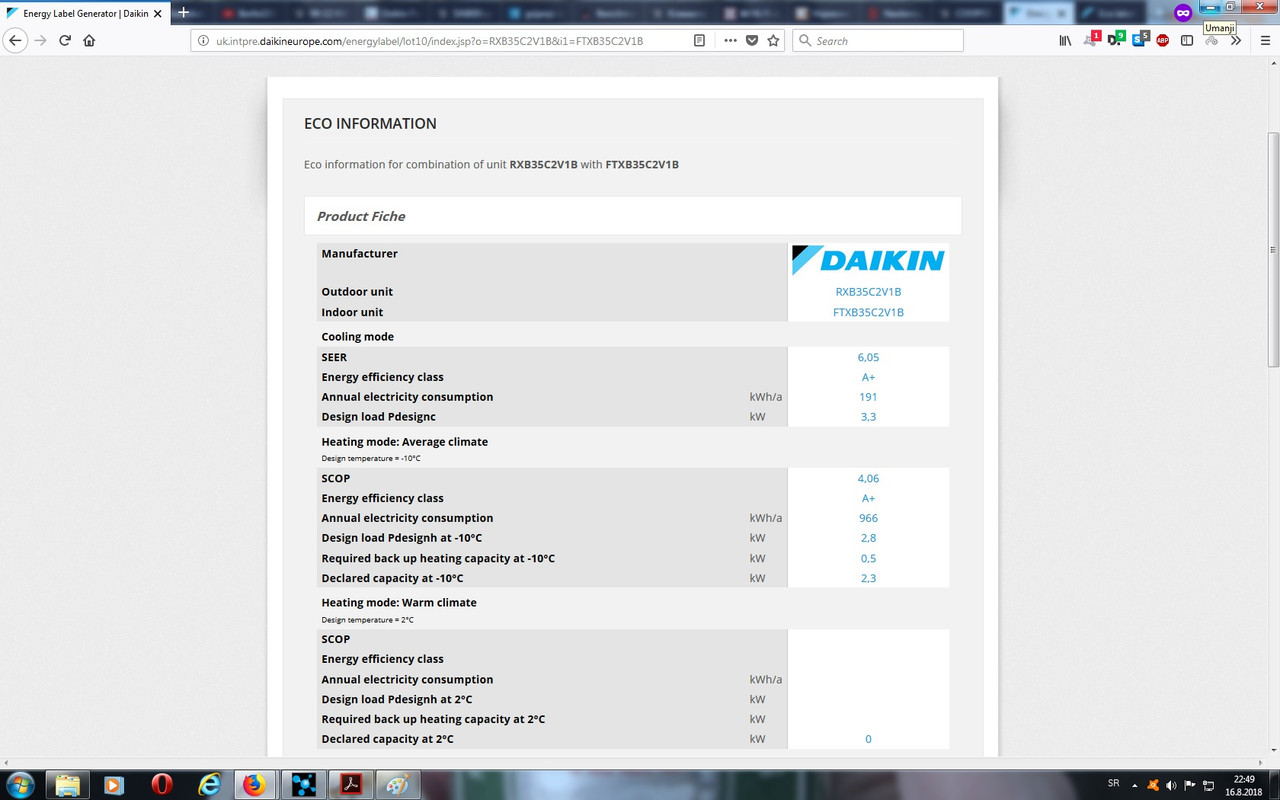The height and width of the screenshot is (800, 1280).
Task: Open Paint from taskbar
Action: click(398, 785)
